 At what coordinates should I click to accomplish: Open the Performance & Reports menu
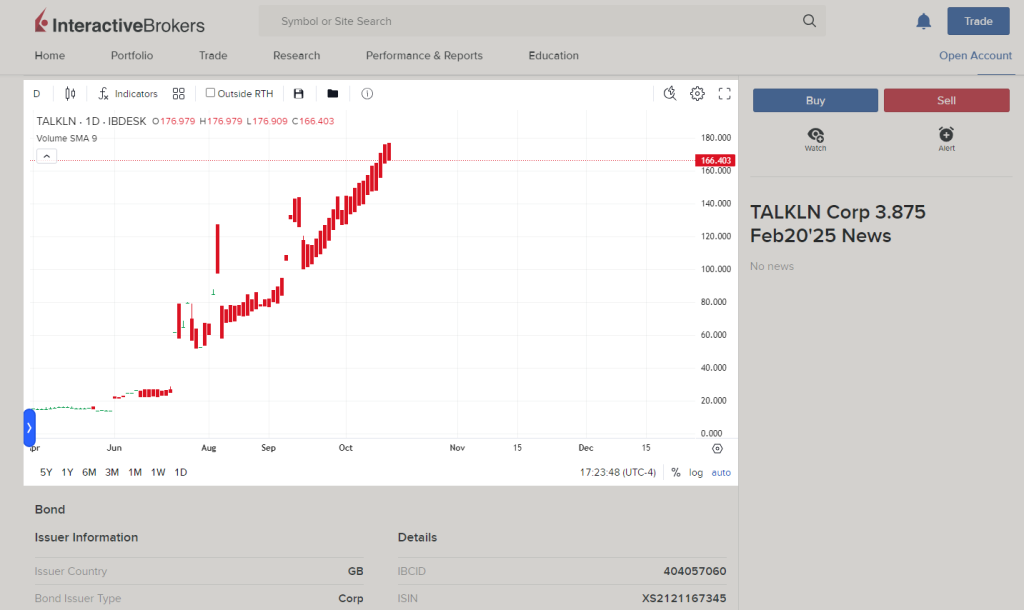[x=424, y=56]
